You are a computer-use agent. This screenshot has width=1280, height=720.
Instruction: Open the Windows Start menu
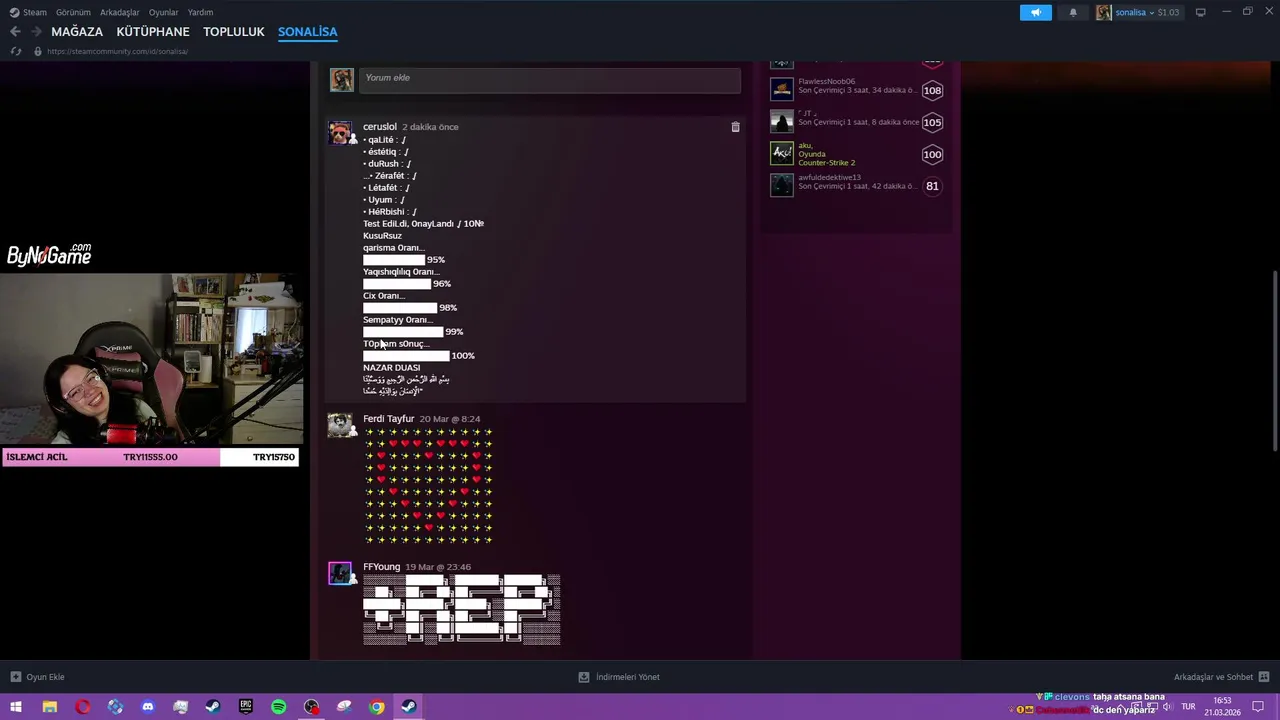(15, 707)
